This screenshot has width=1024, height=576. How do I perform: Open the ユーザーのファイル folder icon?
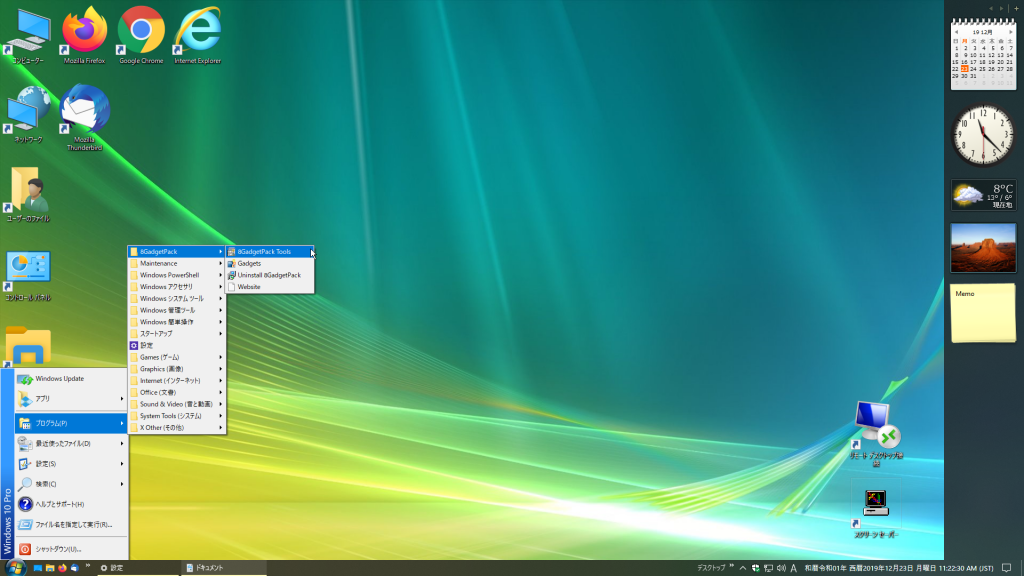(x=28, y=194)
